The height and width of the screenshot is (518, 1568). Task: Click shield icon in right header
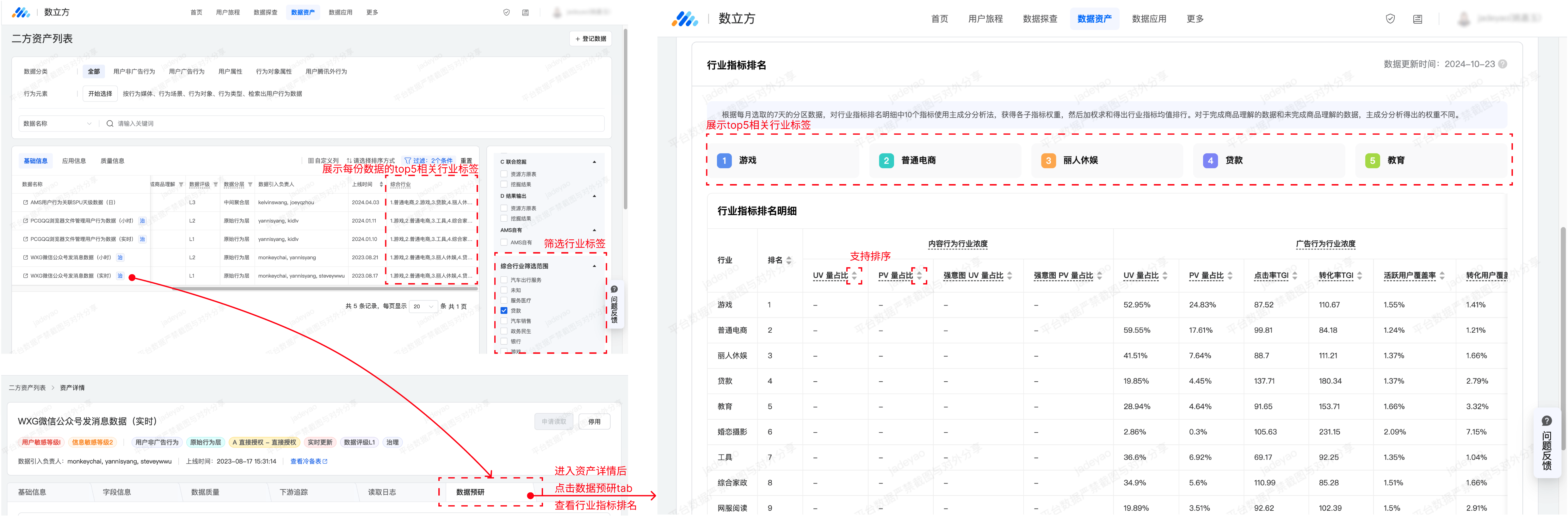tap(1390, 19)
